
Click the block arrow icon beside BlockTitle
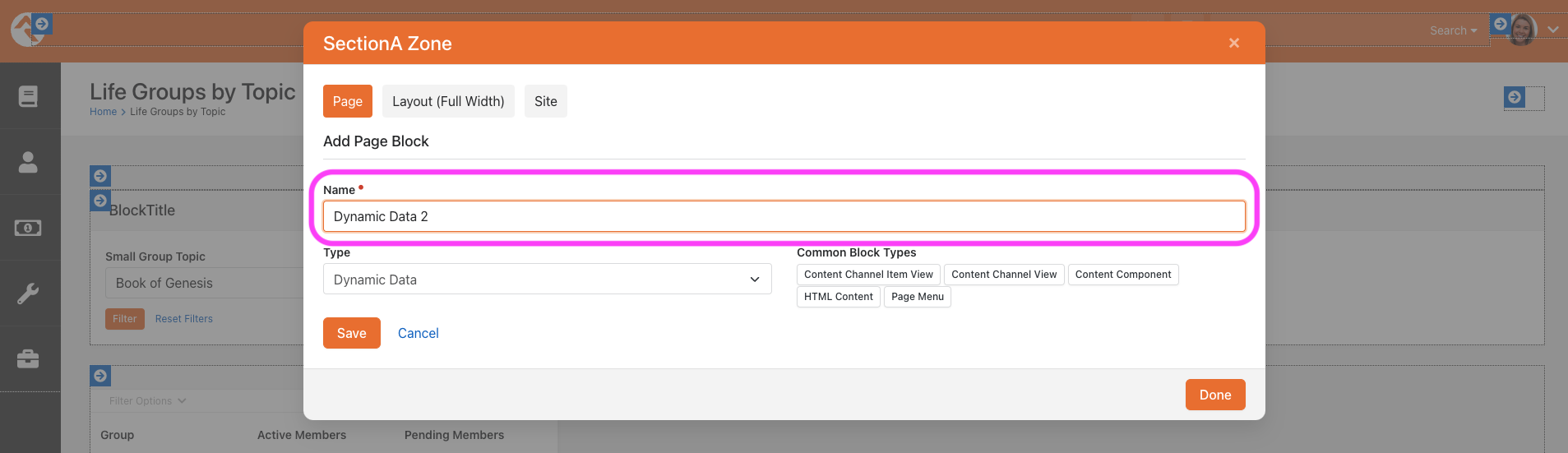tap(100, 201)
